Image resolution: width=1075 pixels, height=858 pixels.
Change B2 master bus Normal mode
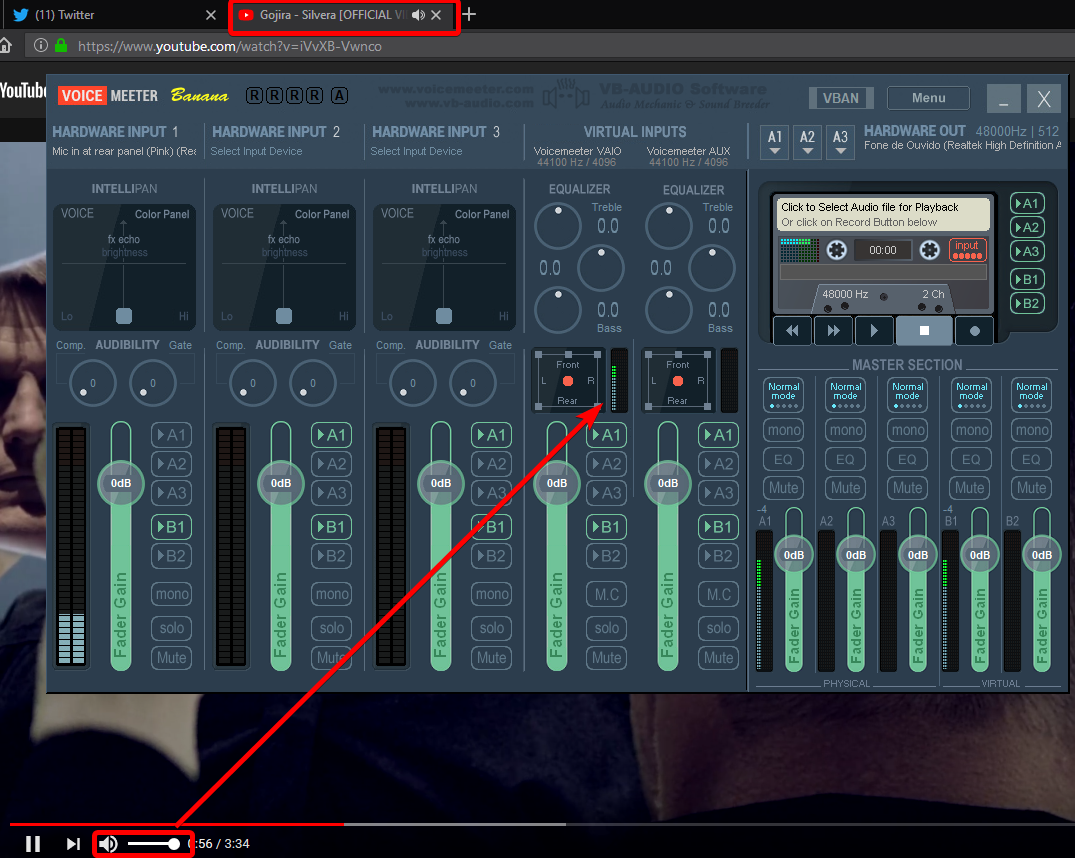tap(1031, 395)
